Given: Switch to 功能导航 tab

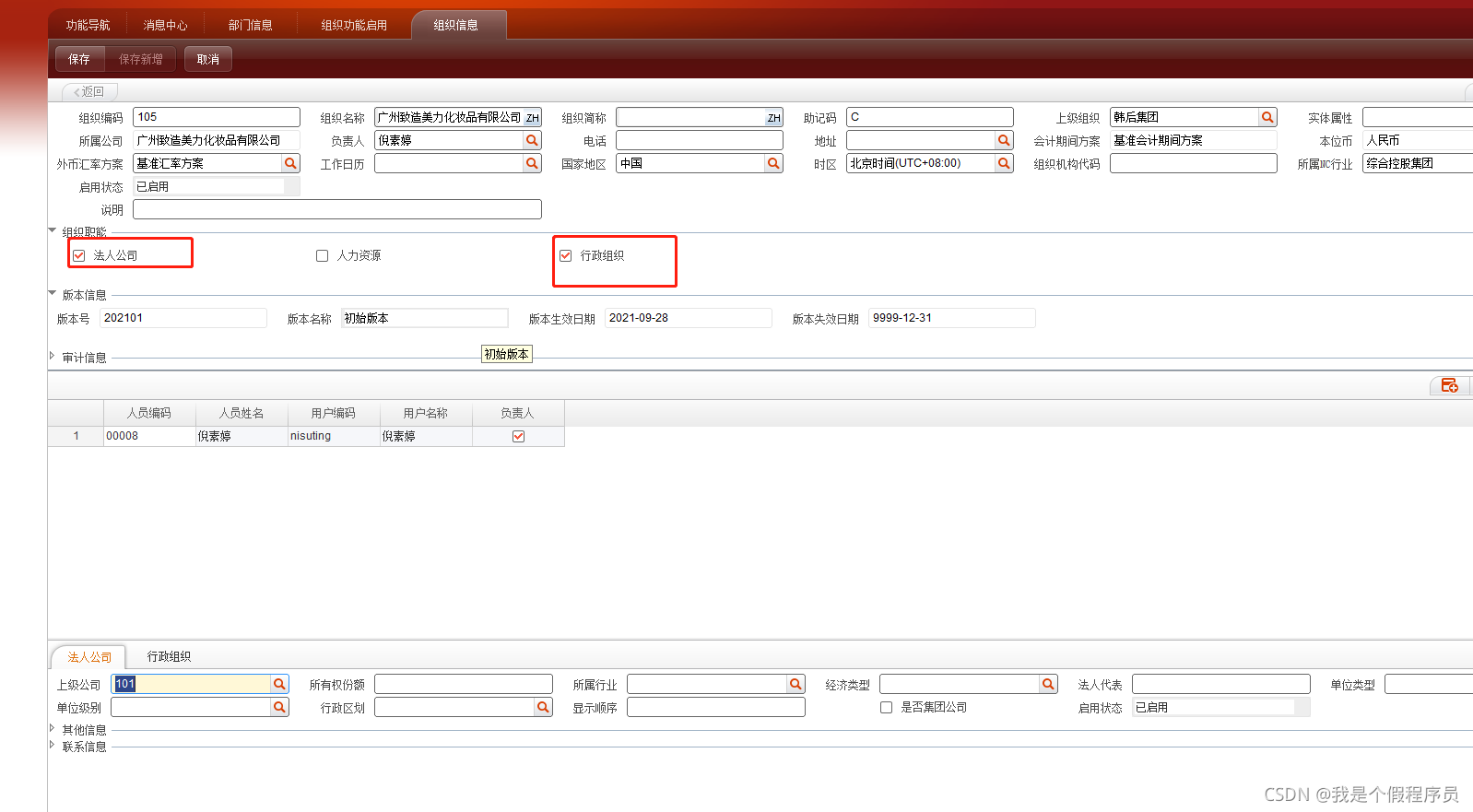Looking at the screenshot, I should (x=88, y=25).
